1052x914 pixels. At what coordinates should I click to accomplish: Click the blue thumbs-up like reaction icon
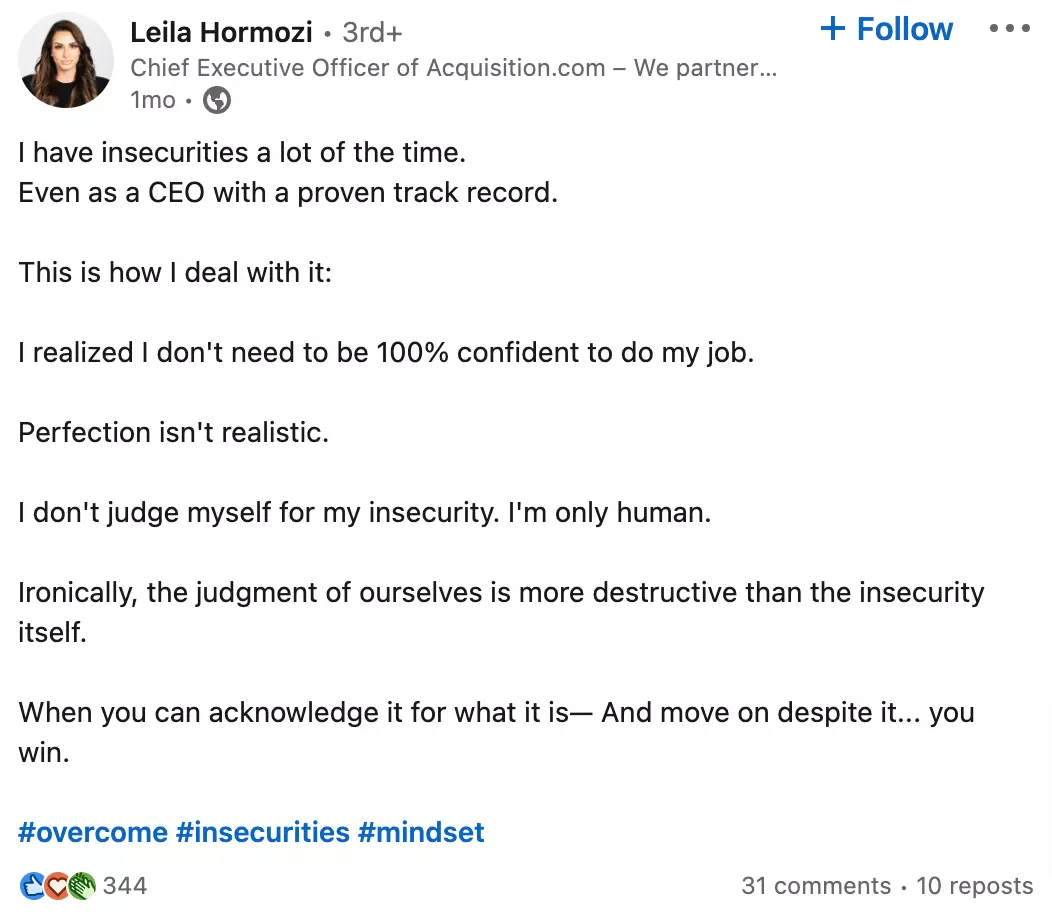pyautogui.click(x=33, y=885)
